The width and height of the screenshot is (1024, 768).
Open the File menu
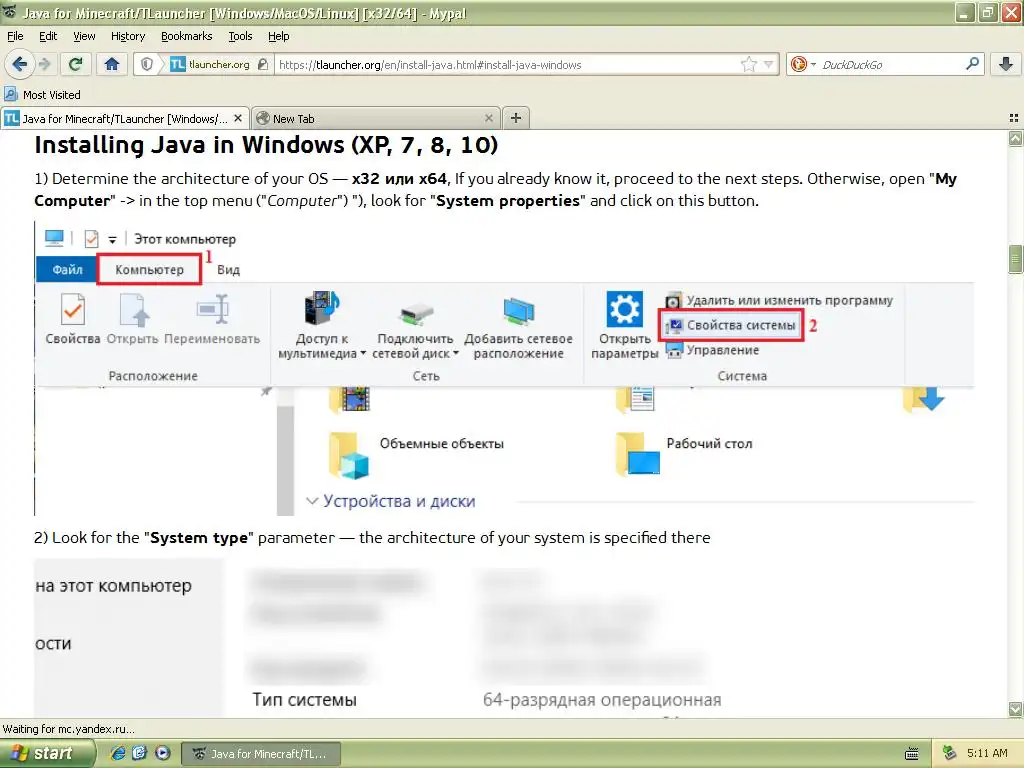pos(15,36)
